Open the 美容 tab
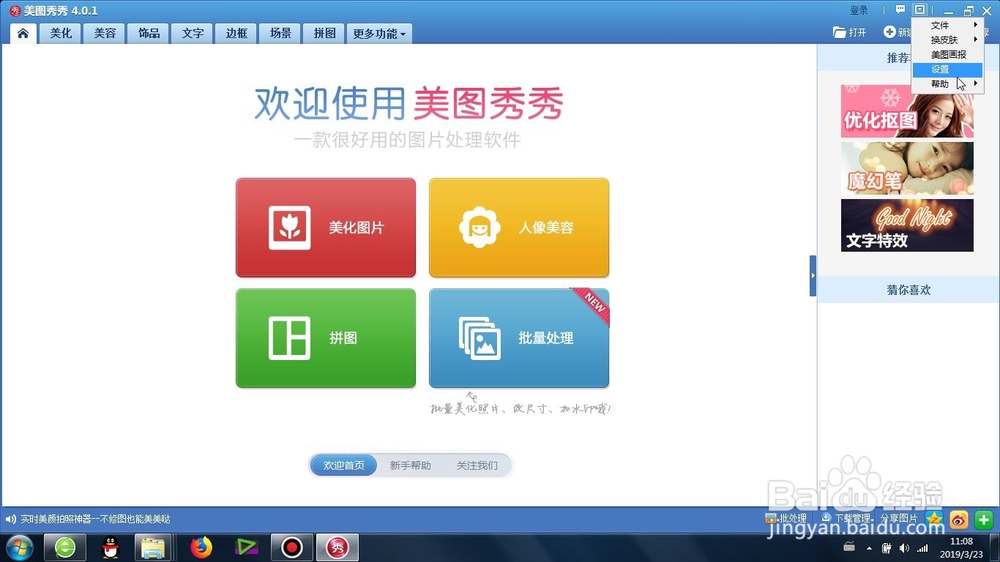This screenshot has width=1000, height=562. (x=105, y=33)
